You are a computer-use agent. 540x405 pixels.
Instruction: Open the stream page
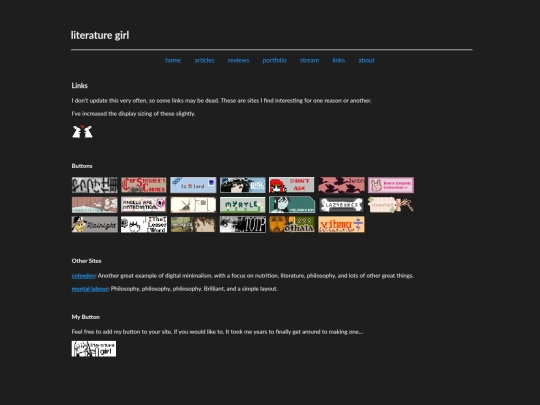309,60
